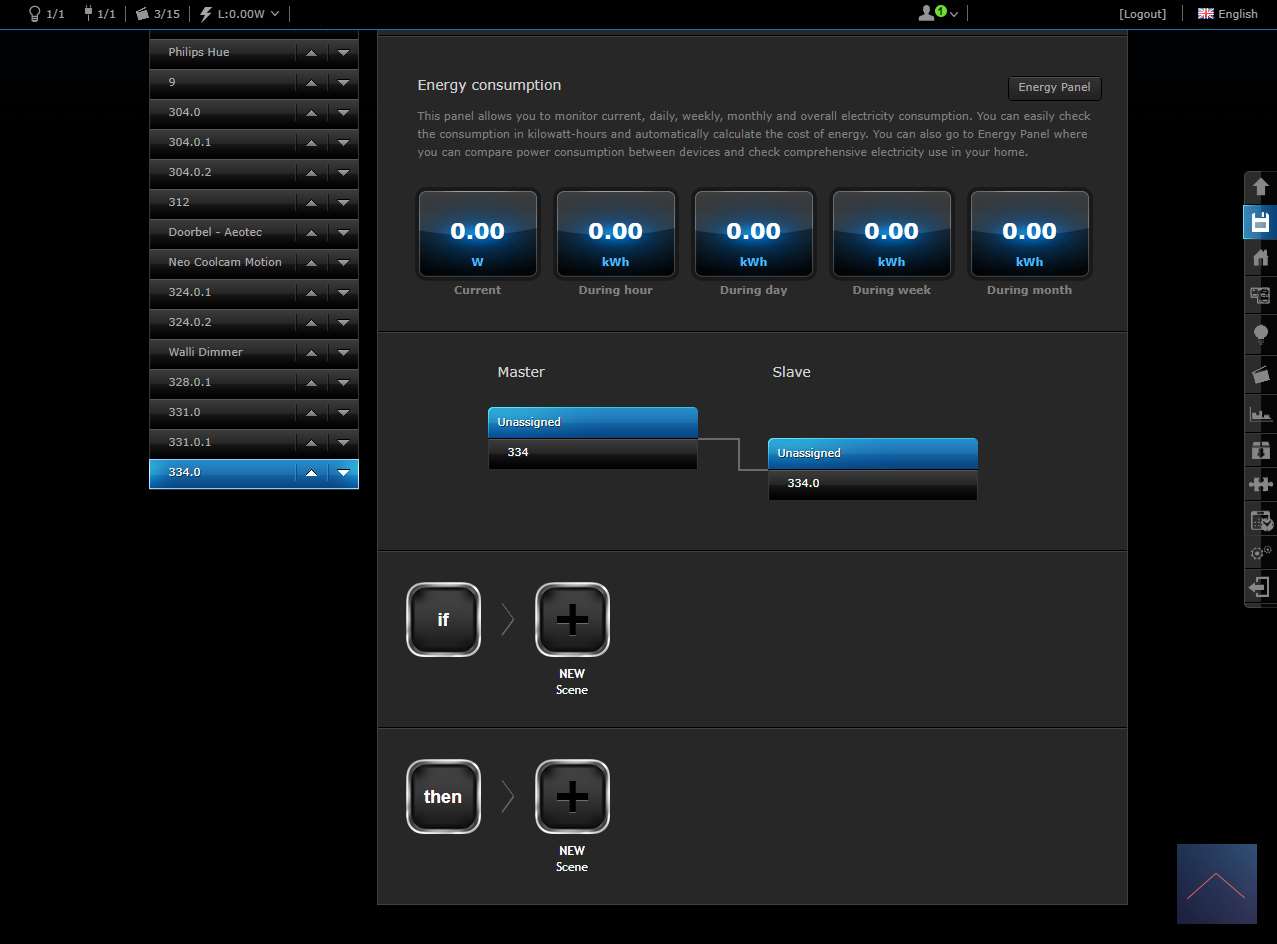Open the chart graph sidebar icon

[x=1260, y=413]
